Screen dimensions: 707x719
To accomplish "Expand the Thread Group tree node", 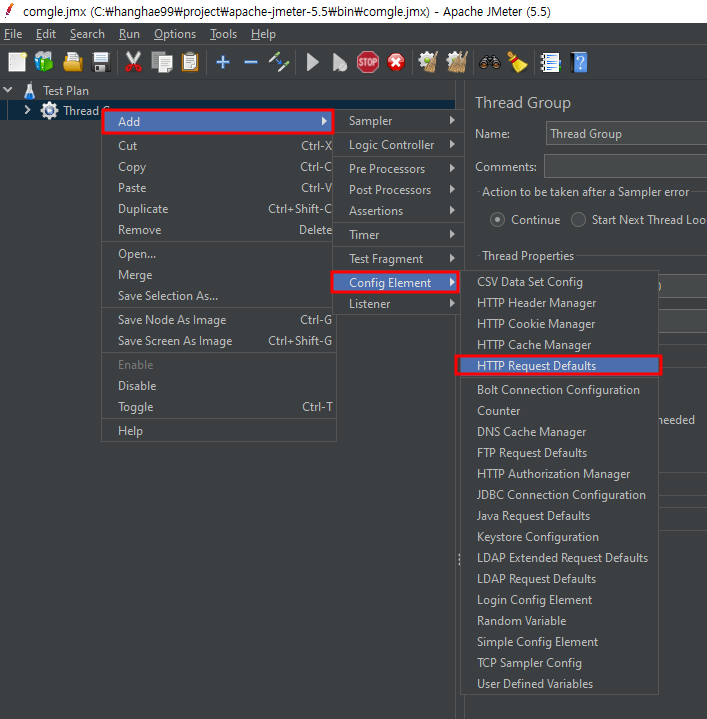I will tap(27, 110).
